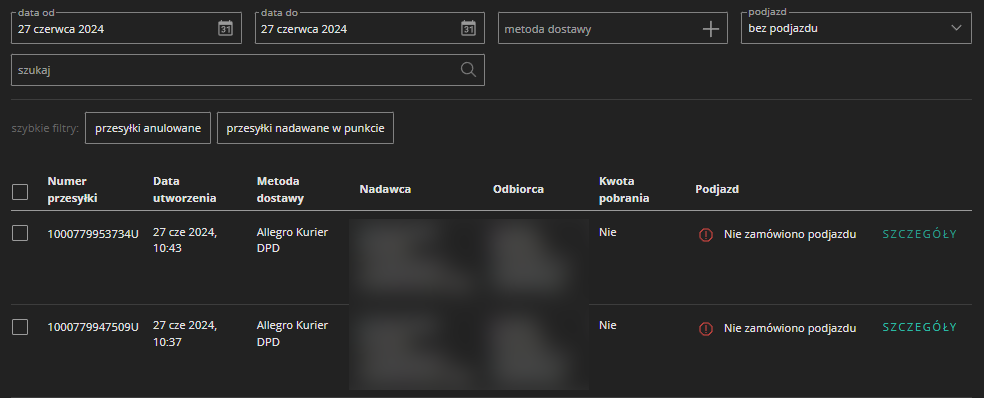Screen dimensions: 984x398
Task: Open SZCZEGÓŁY for shipment 1000779947509U
Action: pyautogui.click(x=919, y=327)
